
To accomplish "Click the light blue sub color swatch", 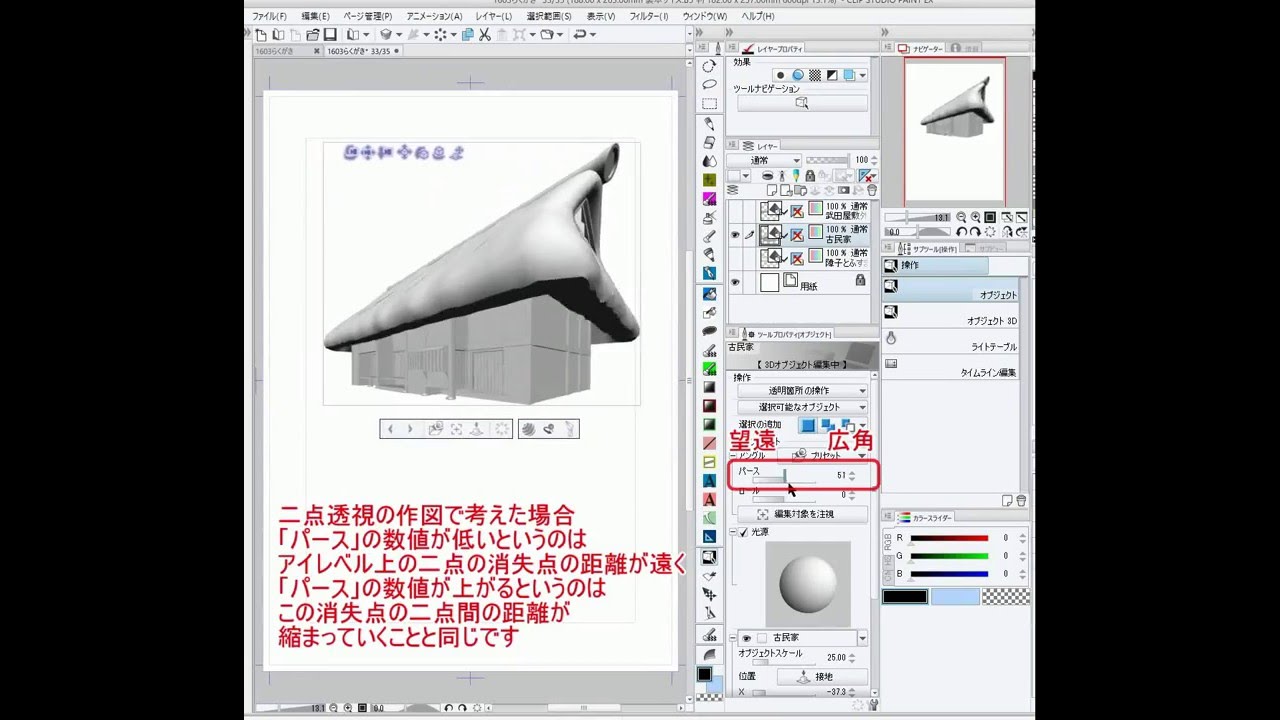I will [955, 596].
